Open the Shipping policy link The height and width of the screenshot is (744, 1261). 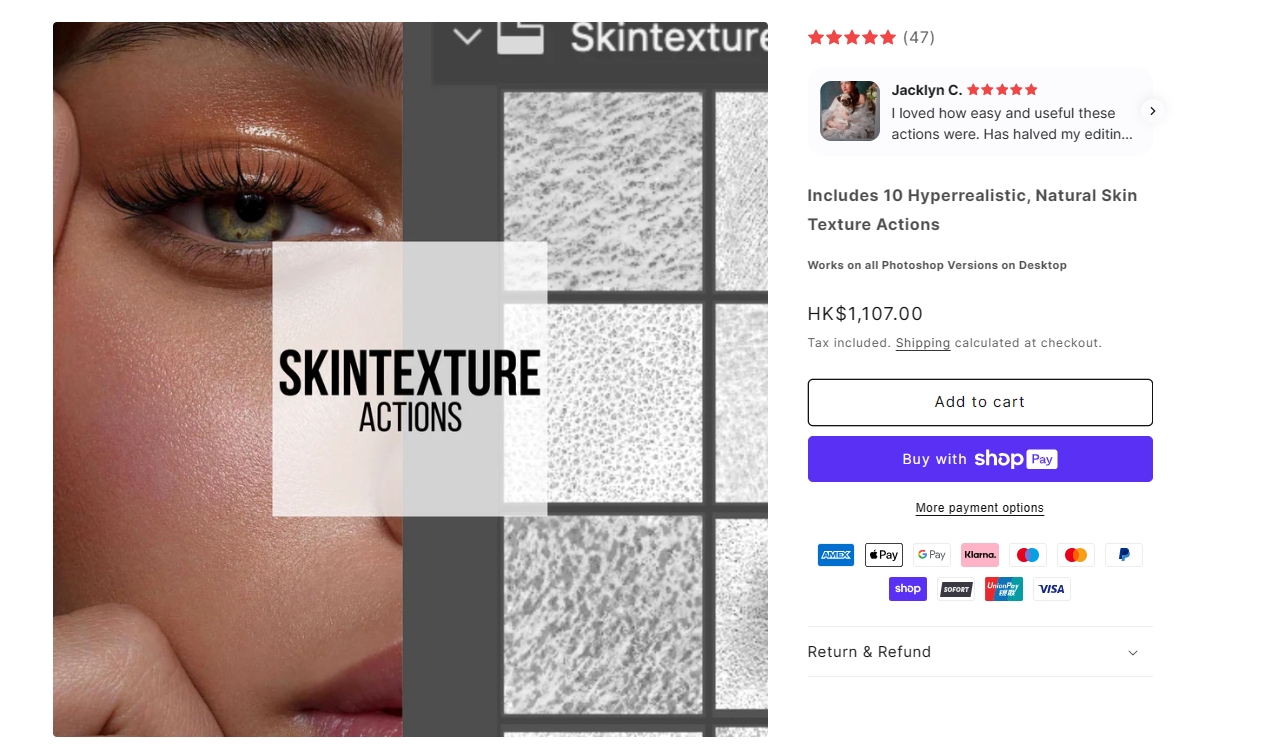pyautogui.click(x=923, y=343)
